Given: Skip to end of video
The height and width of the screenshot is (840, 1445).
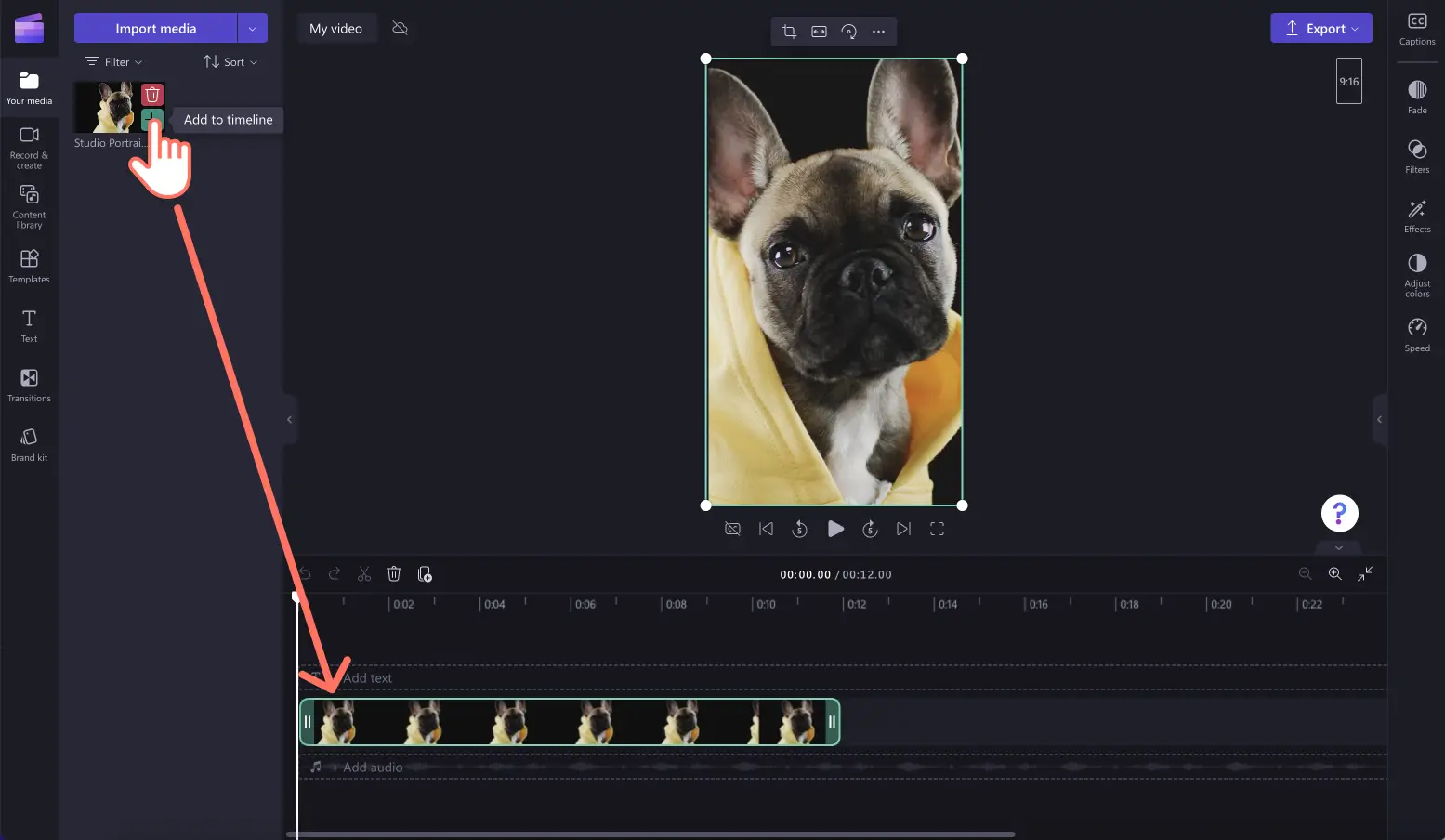Looking at the screenshot, I should point(903,529).
